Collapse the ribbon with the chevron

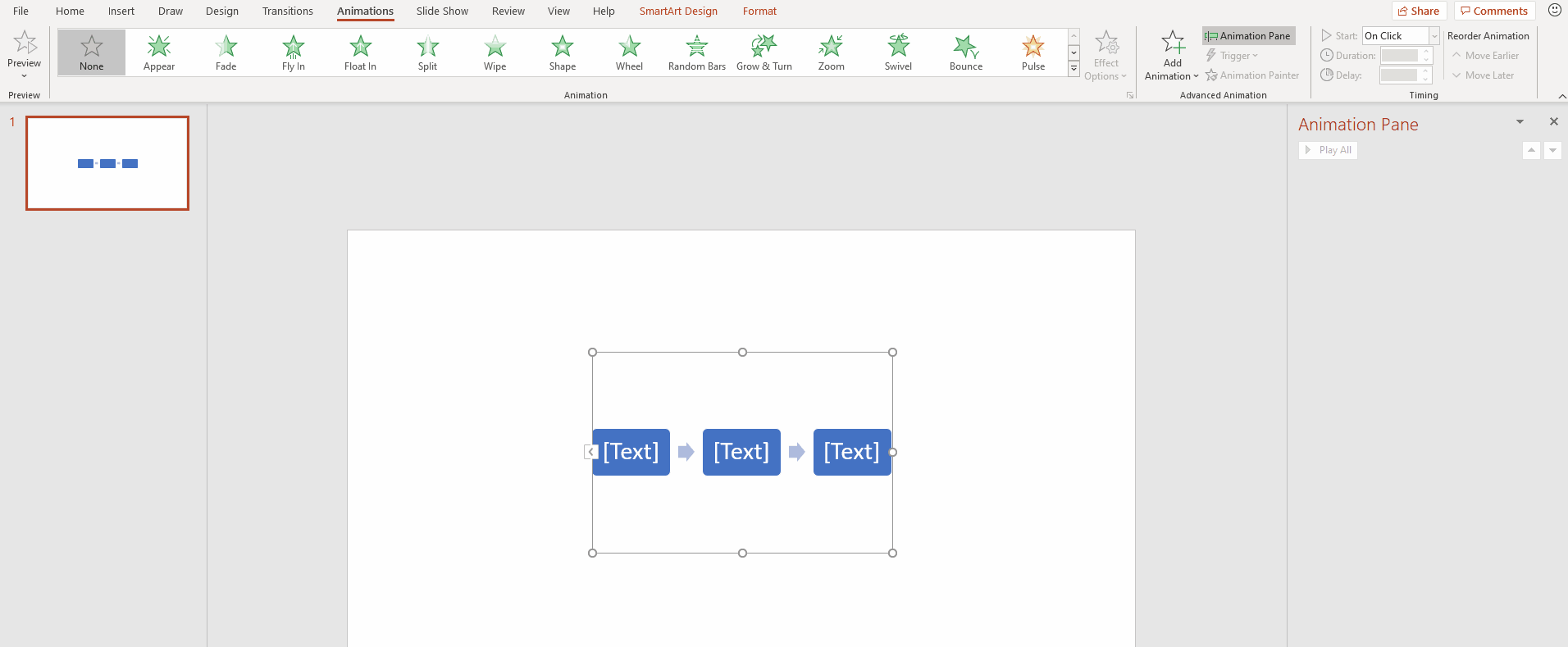[x=1562, y=96]
